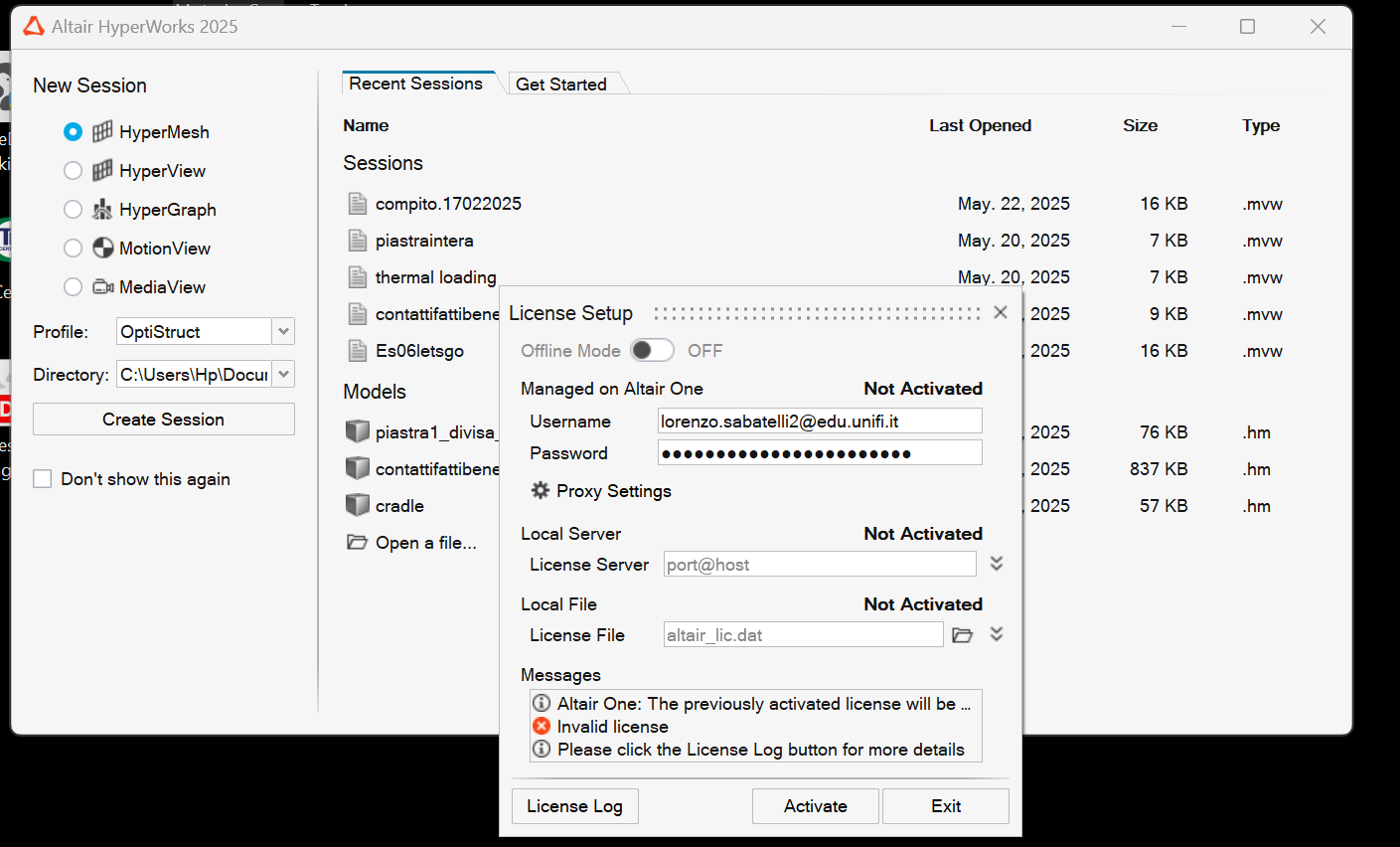Open the Es06letsgo session

419,351
